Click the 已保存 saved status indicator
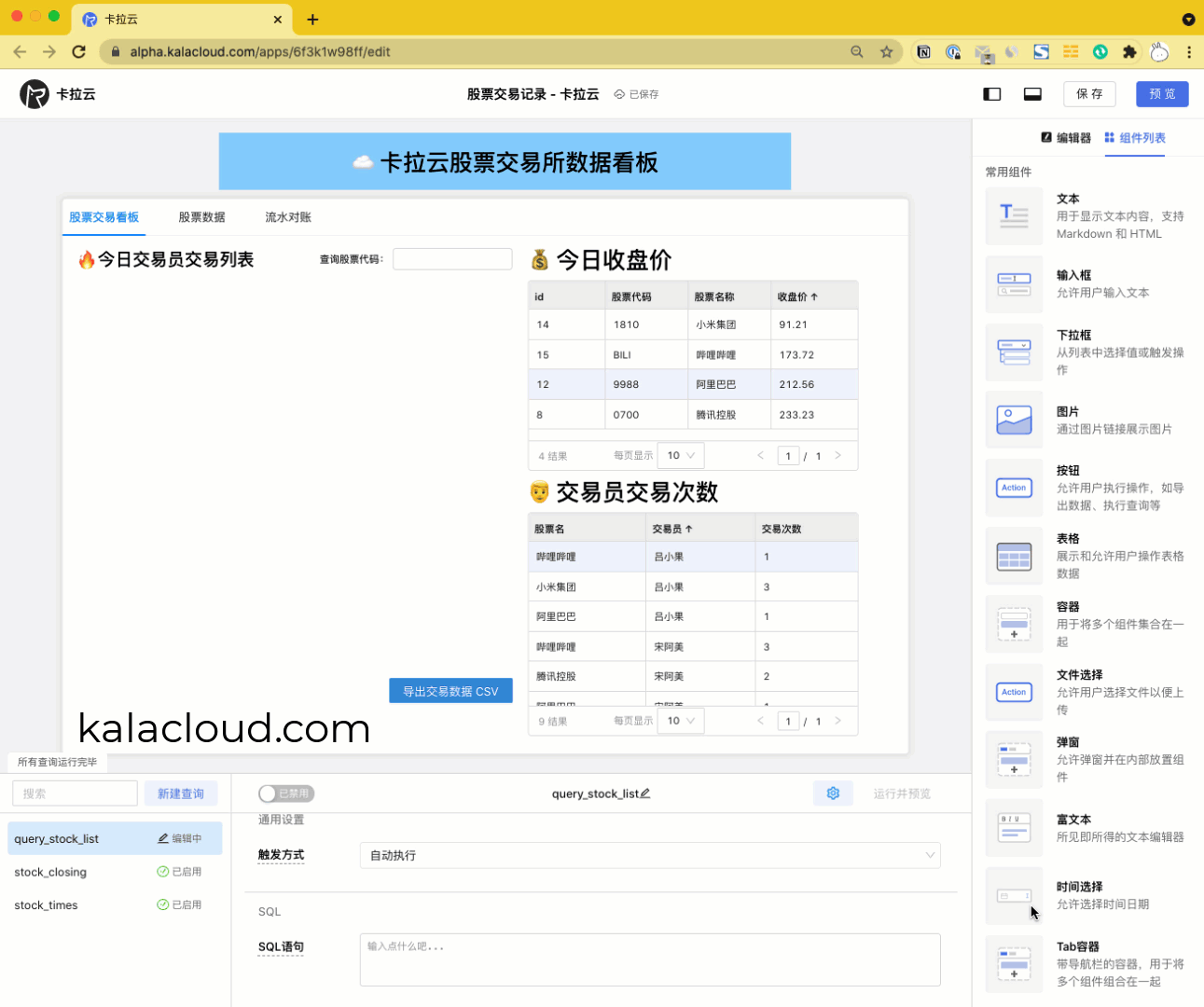Image resolution: width=1204 pixels, height=1007 pixels. (636, 94)
